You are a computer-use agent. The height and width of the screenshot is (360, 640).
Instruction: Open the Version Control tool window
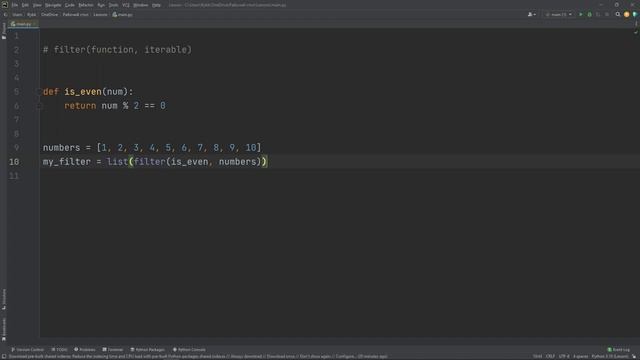click(27, 350)
